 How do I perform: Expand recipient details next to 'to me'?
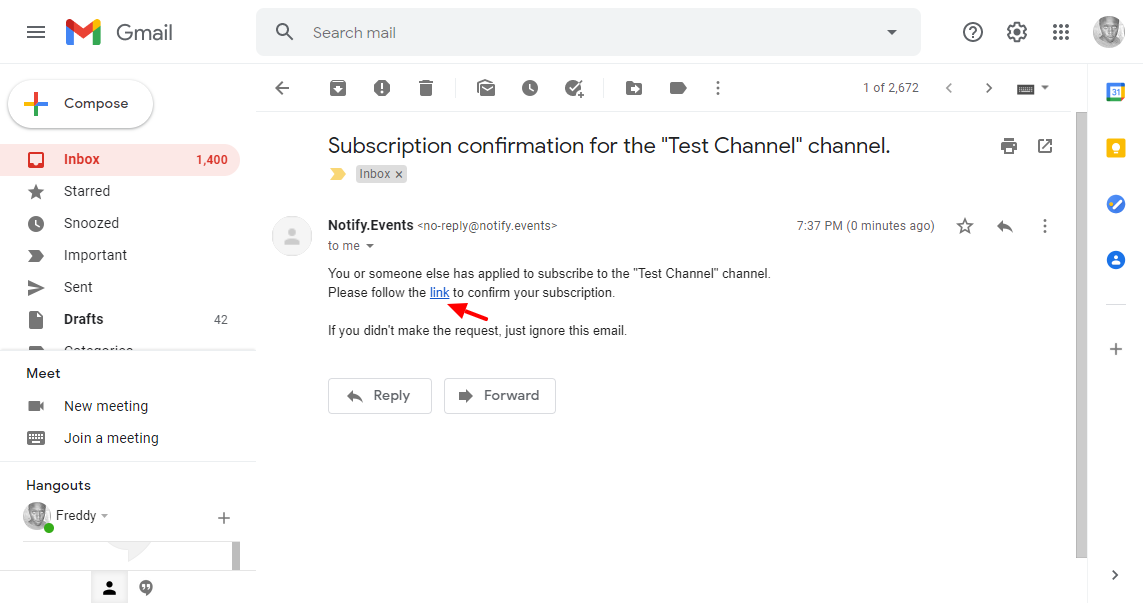(370, 246)
